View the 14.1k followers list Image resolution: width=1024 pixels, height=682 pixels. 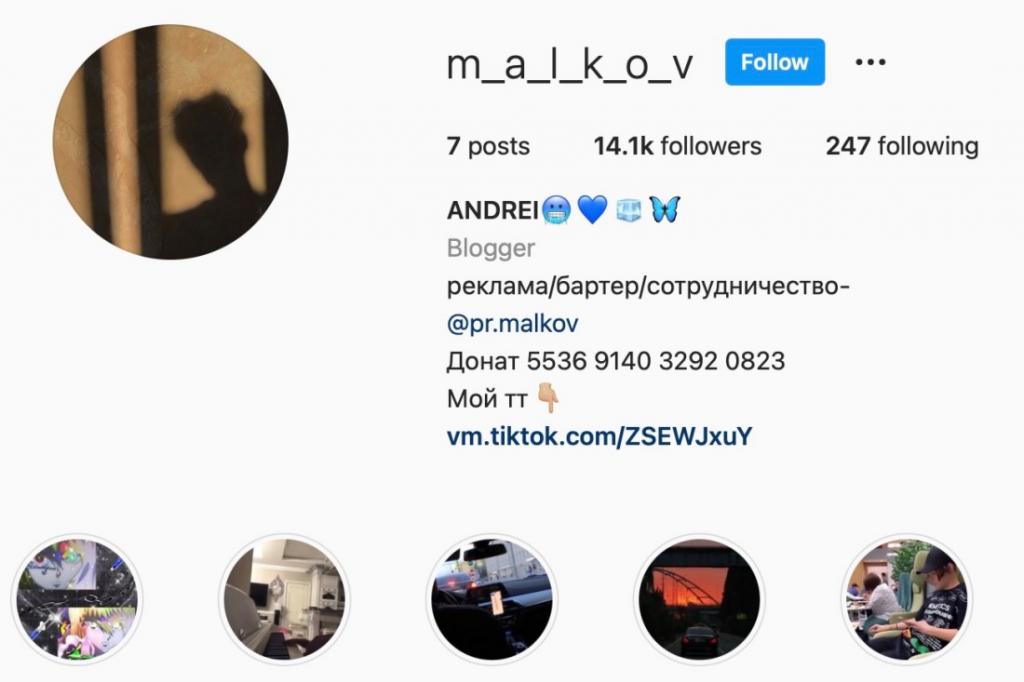pyautogui.click(x=677, y=146)
